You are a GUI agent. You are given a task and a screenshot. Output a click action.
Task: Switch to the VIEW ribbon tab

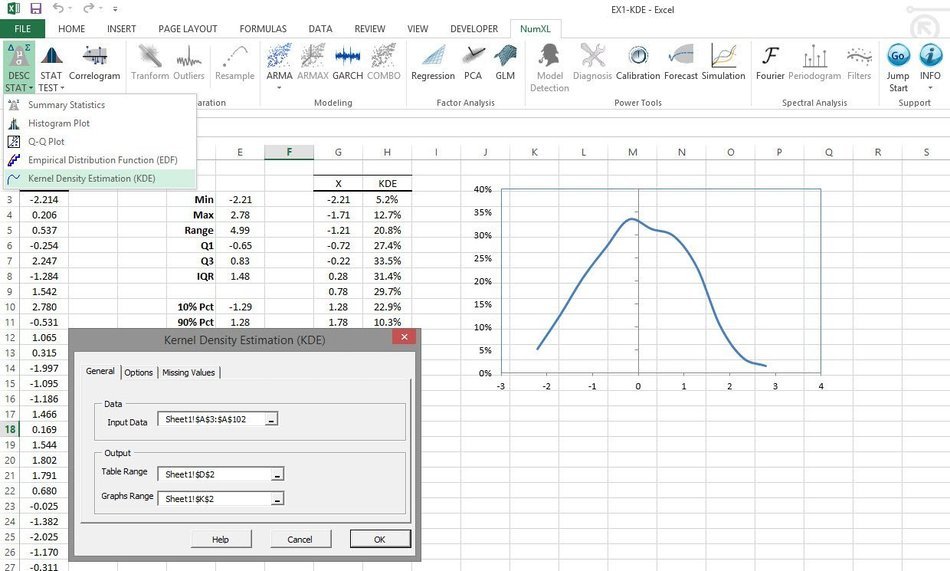click(x=417, y=28)
